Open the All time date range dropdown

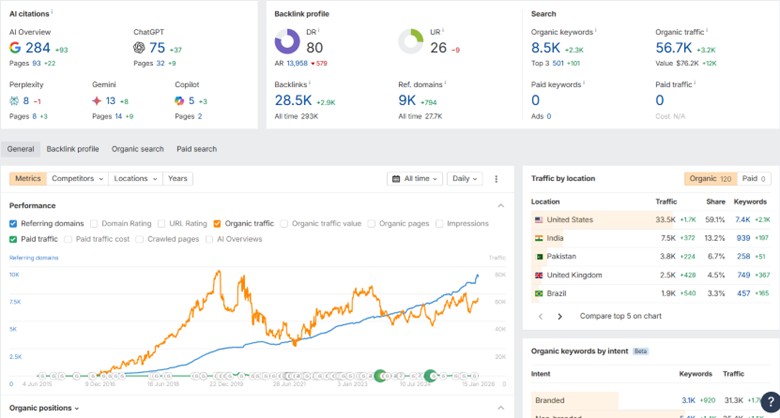tap(414, 179)
